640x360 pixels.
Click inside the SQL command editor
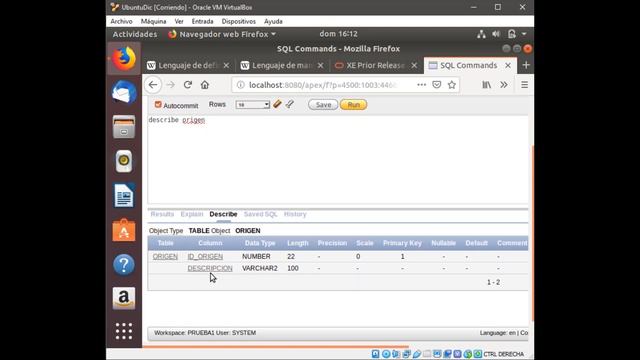click(338, 159)
